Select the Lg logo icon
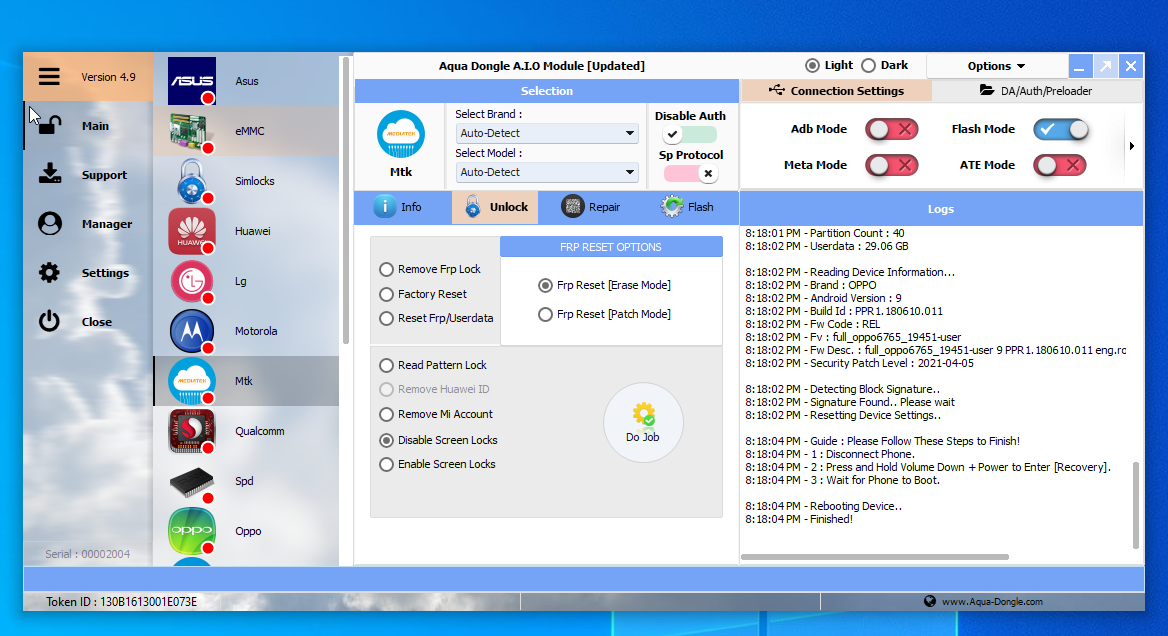The image size is (1168, 636). point(191,281)
